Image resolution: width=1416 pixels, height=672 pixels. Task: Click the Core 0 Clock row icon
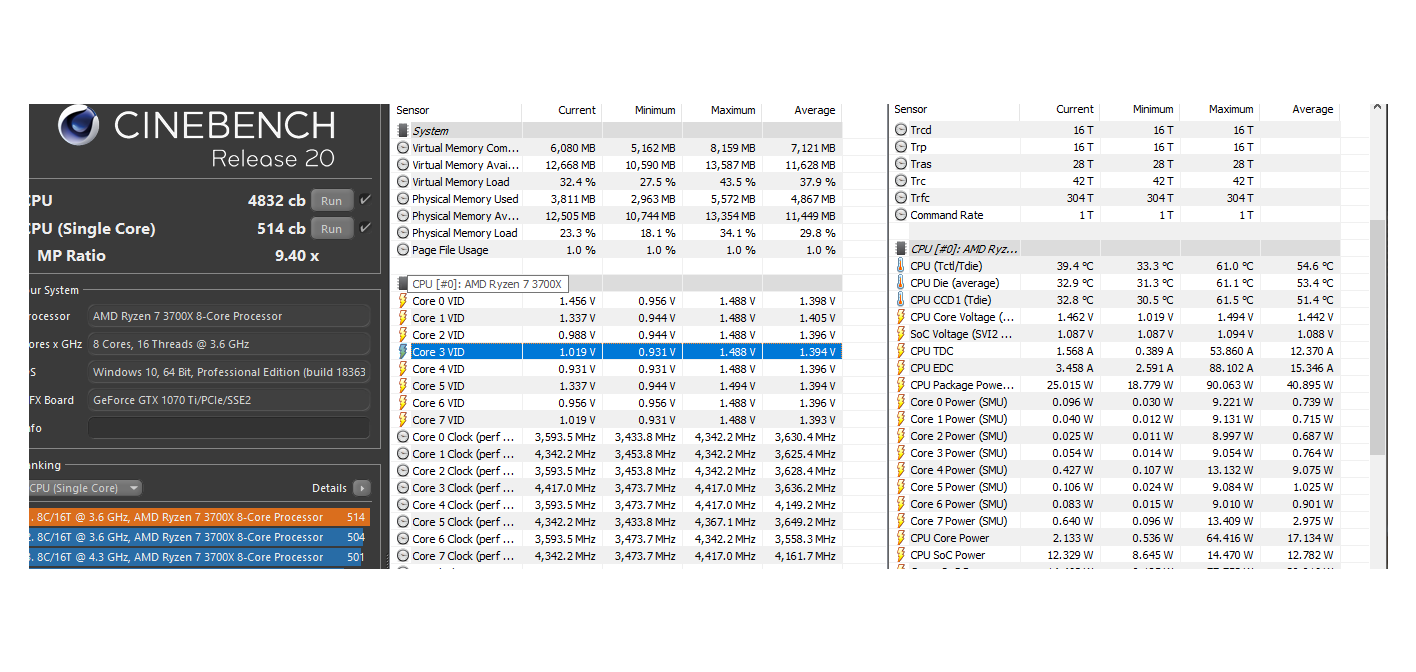click(403, 437)
